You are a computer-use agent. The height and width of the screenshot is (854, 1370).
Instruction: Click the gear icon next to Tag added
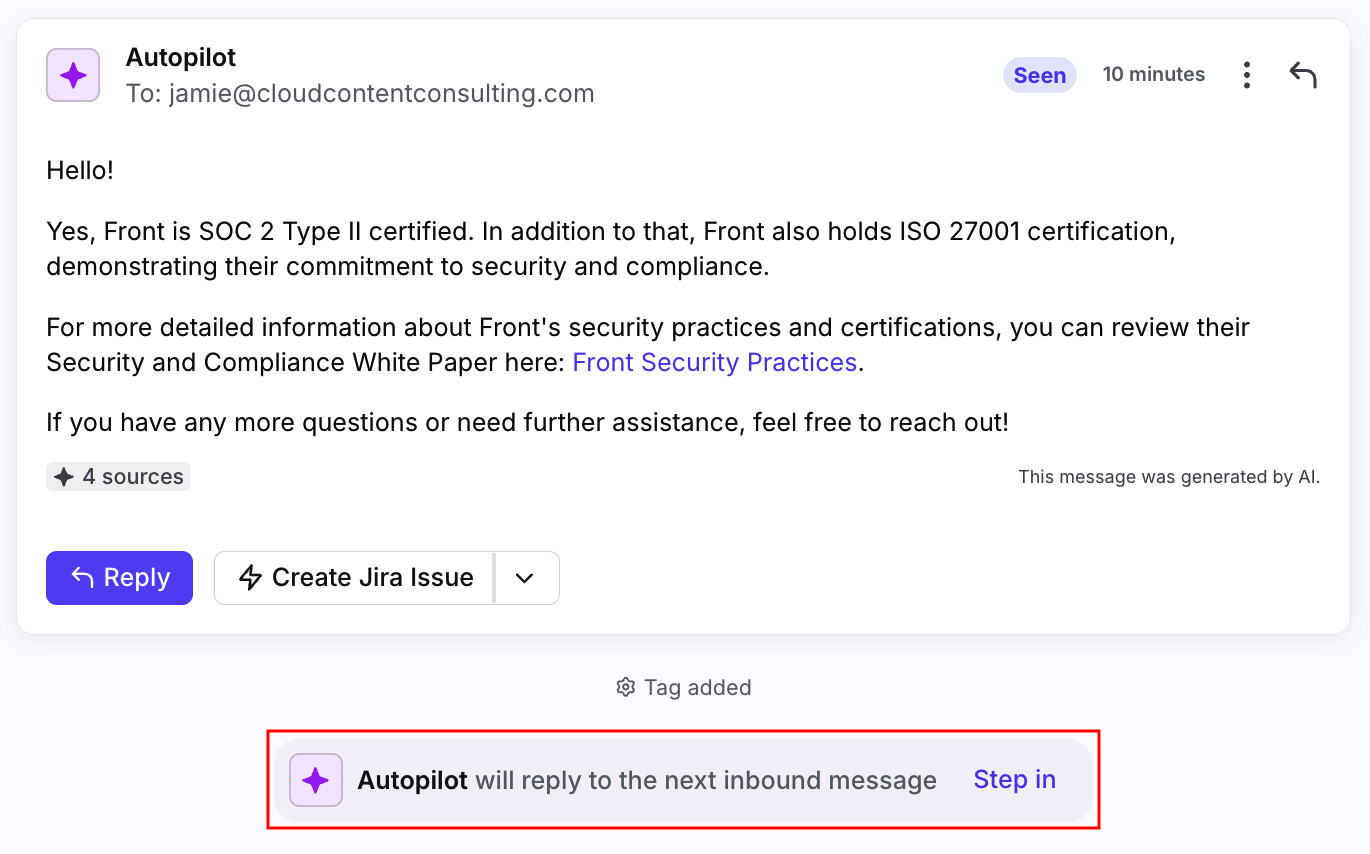(626, 688)
